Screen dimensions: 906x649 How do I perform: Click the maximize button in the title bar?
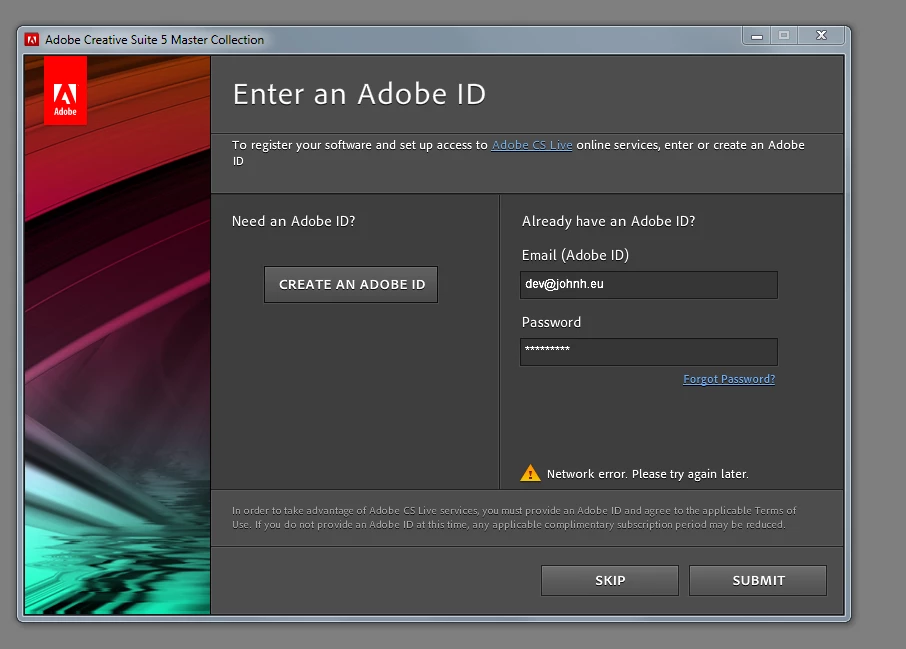point(784,36)
